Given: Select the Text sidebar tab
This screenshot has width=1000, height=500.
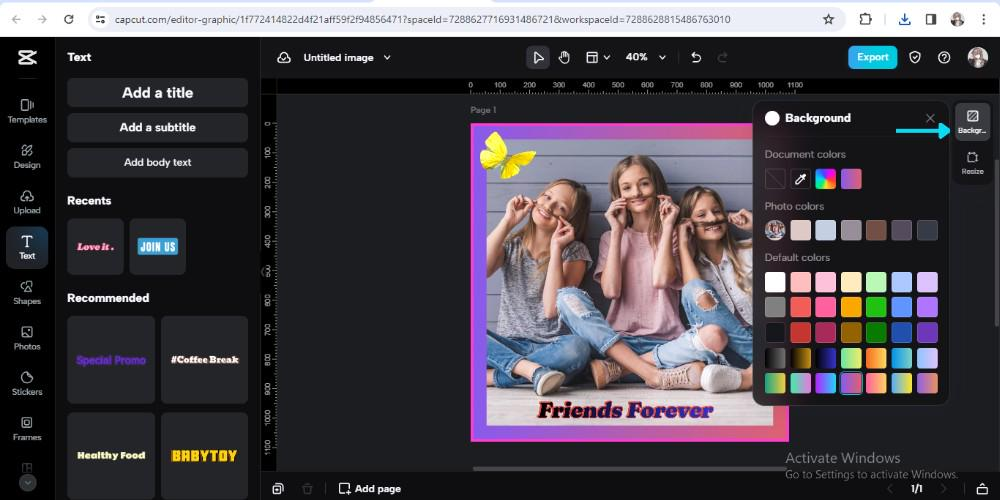Looking at the screenshot, I should click(27, 247).
